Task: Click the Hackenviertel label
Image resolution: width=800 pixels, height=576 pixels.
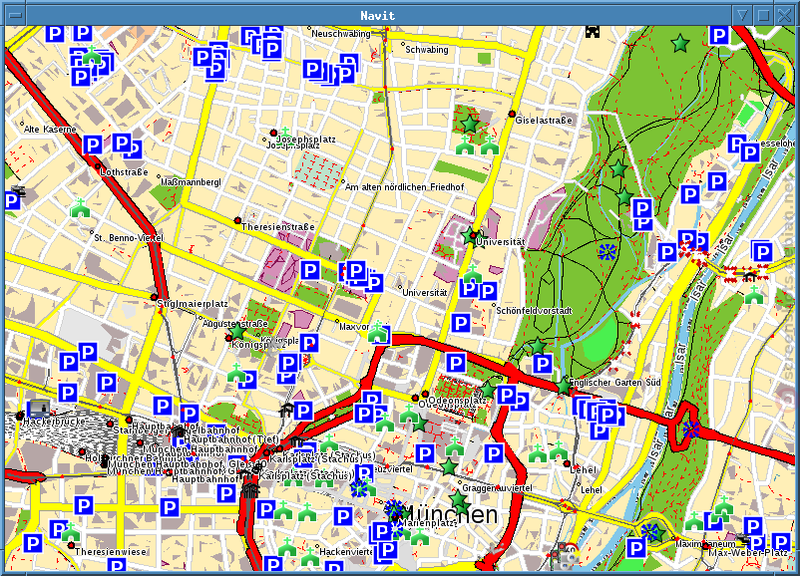Action: pyautogui.click(x=346, y=552)
